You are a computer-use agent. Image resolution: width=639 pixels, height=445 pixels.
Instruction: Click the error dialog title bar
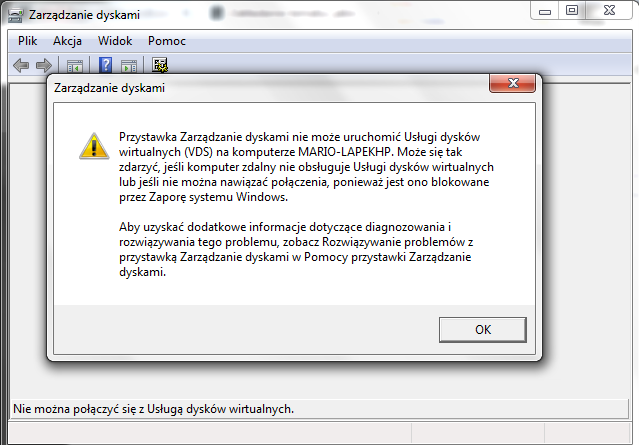(x=269, y=88)
